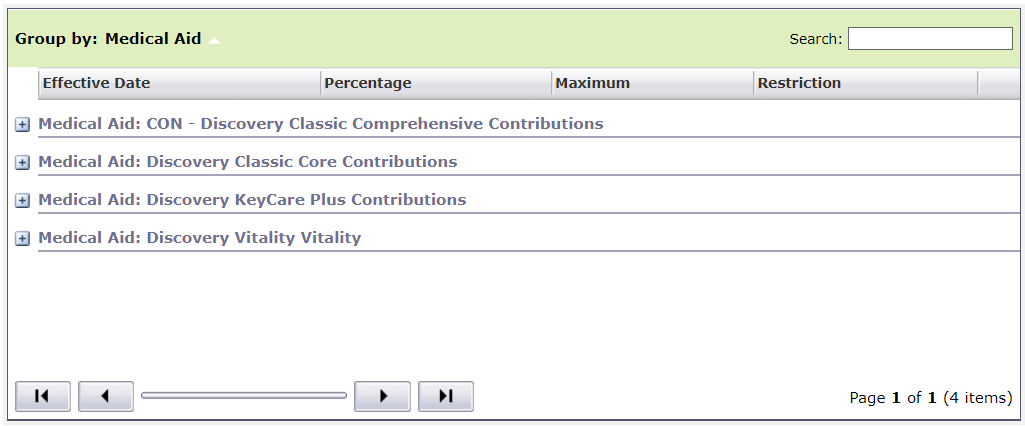Screen dimensions: 1025x426
Task: Focus the Search input field
Action: click(x=930, y=39)
